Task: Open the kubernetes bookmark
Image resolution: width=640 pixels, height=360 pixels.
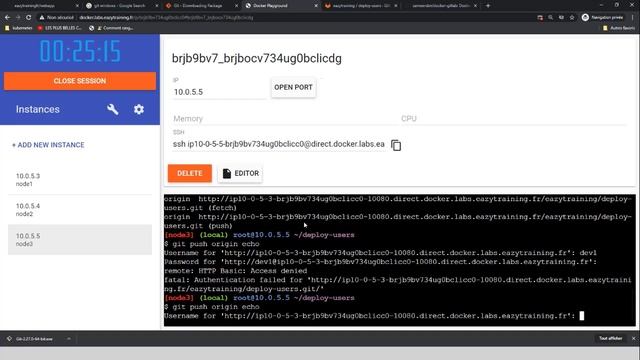Action: pyautogui.click(x=19, y=28)
